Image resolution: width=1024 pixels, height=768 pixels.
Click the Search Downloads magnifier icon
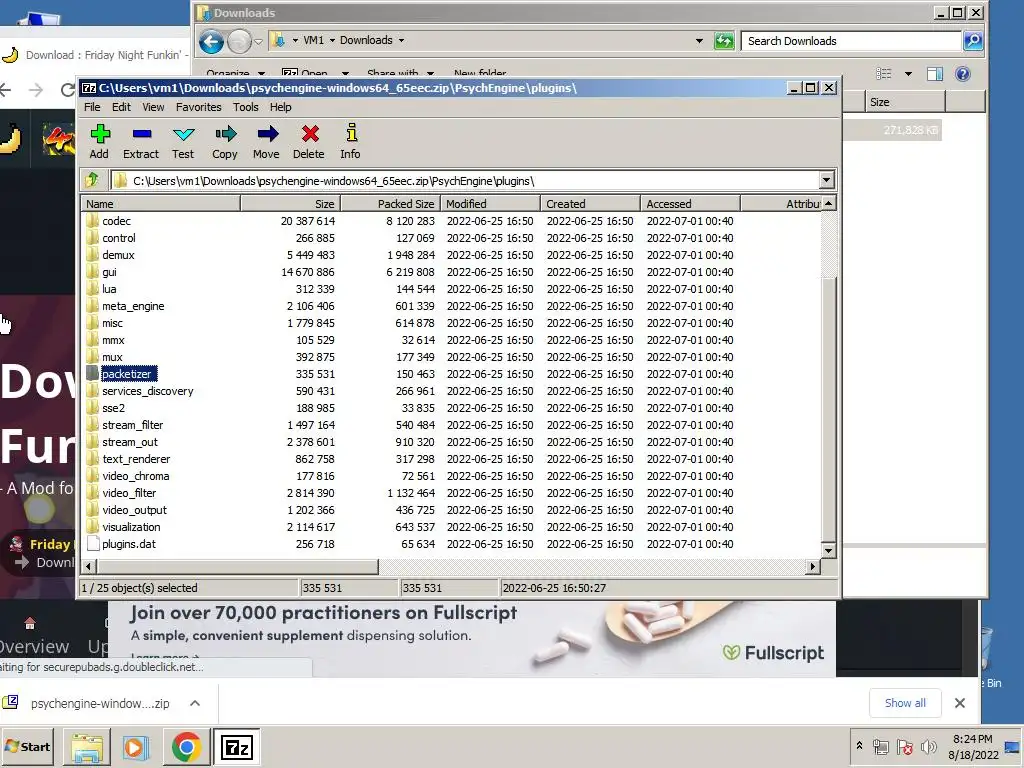point(972,40)
